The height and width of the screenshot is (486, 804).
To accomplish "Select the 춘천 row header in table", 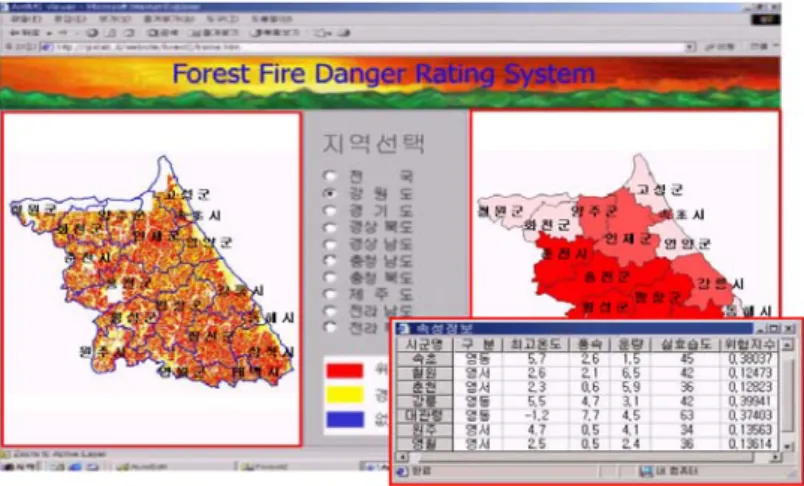I will (425, 387).
